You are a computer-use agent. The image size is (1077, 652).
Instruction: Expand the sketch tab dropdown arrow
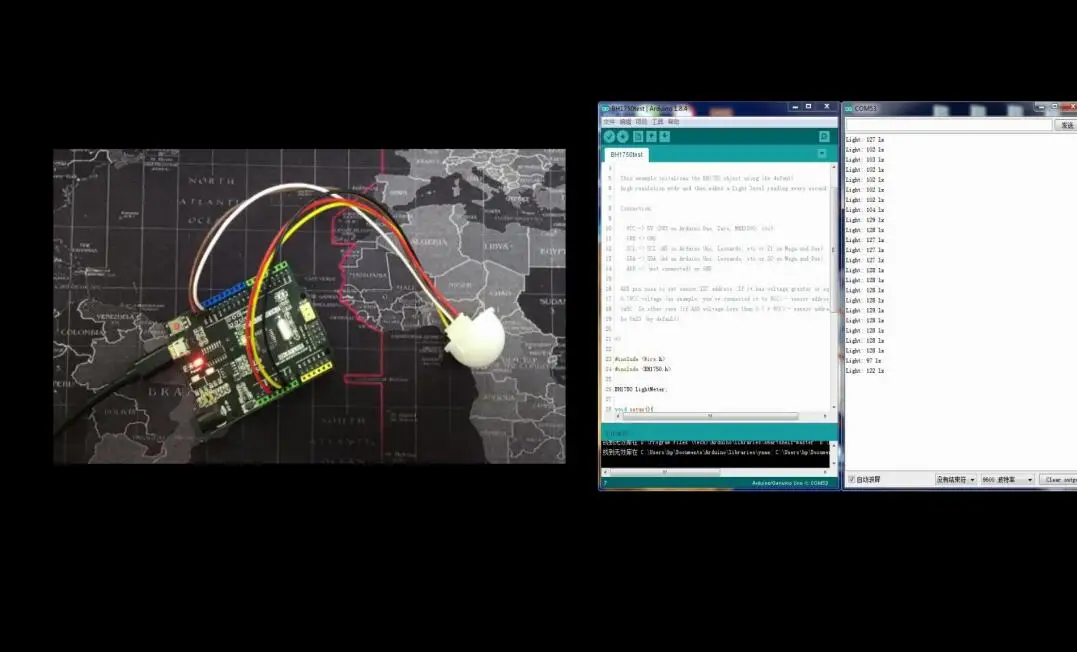click(822, 154)
